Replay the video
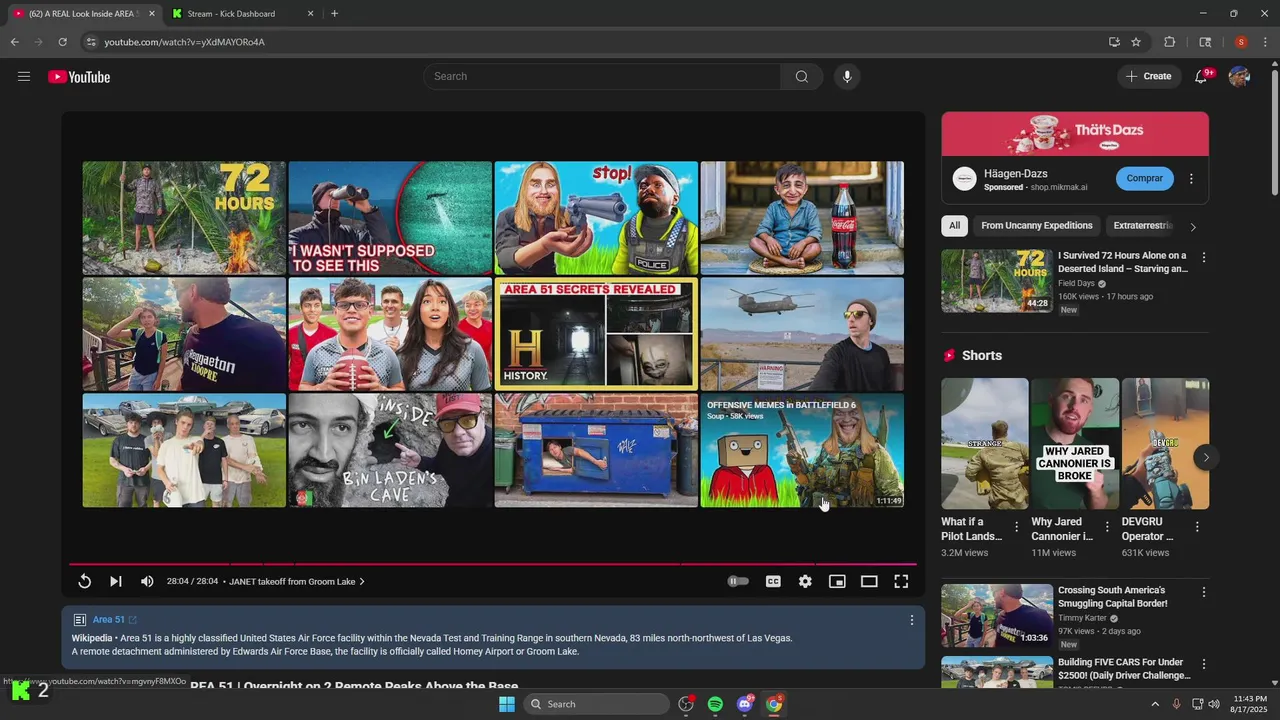The image size is (1280, 720). (84, 581)
